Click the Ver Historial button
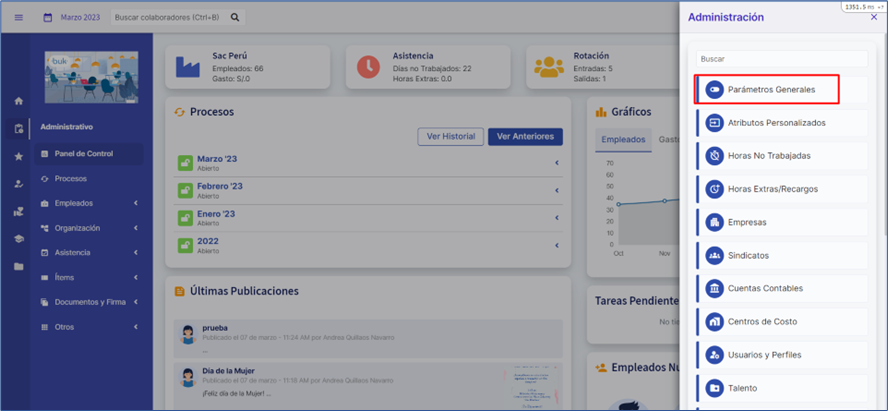The height and width of the screenshot is (411, 888). (x=450, y=137)
